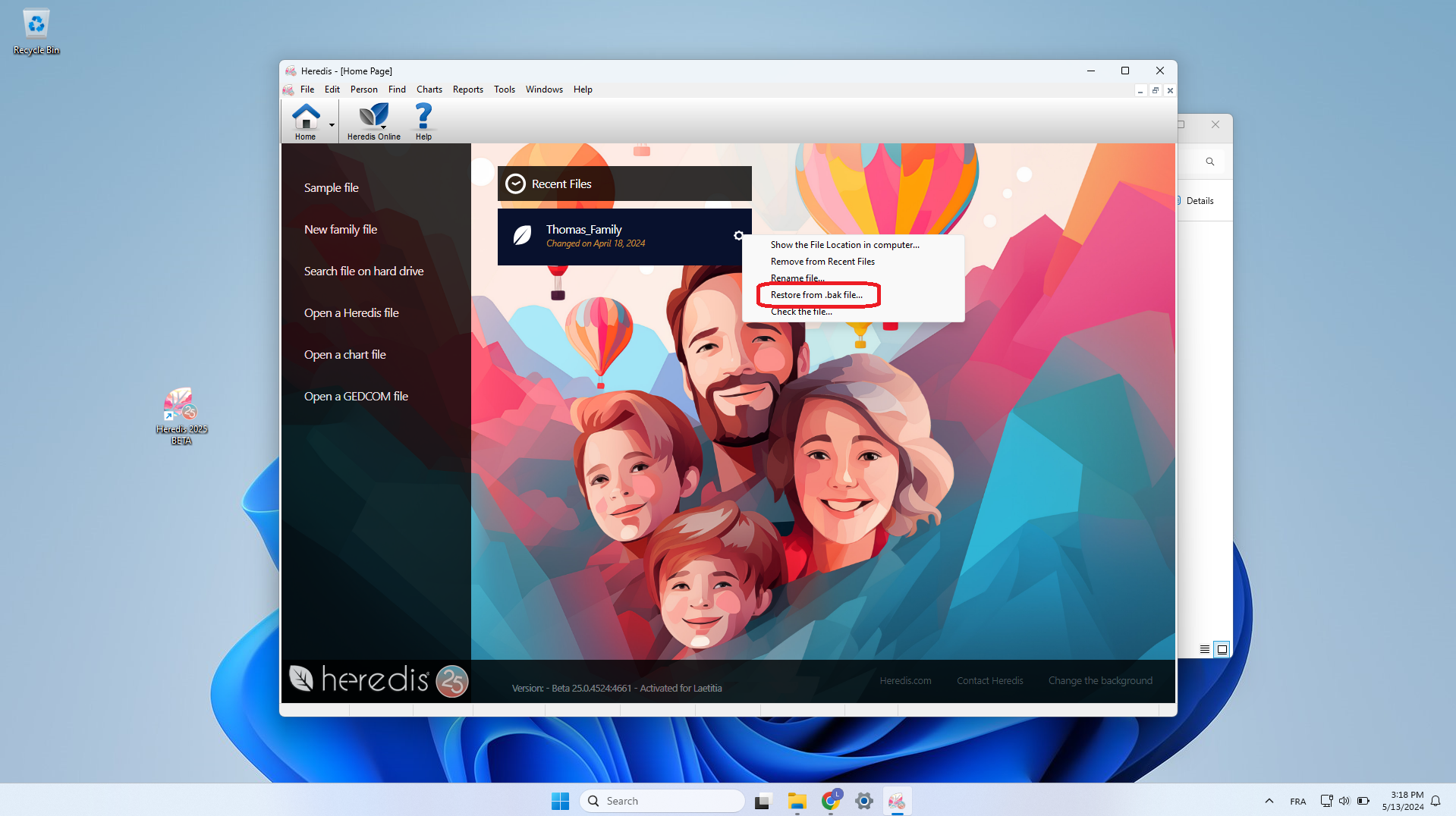Screen dimensions: 1456x816
Task: Minimize the inner Home Page document window
Action: pos(1140,90)
